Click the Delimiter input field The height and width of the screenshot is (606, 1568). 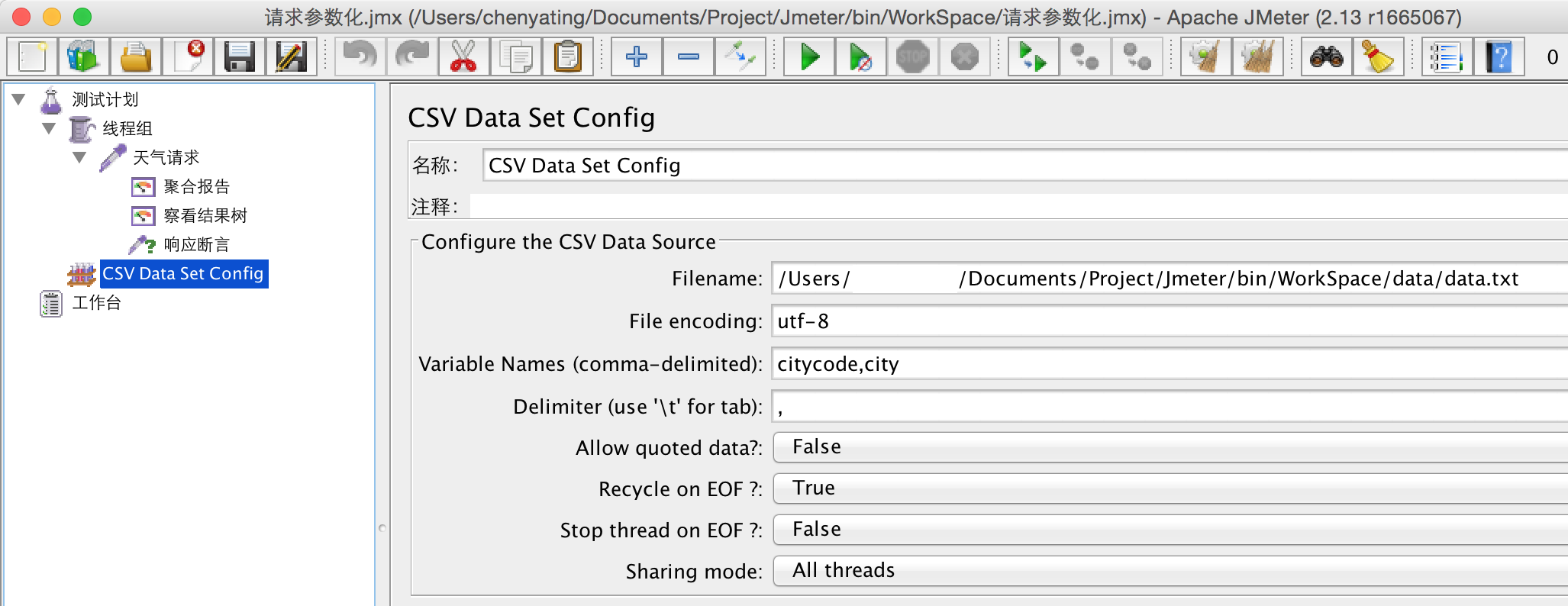(1170, 407)
